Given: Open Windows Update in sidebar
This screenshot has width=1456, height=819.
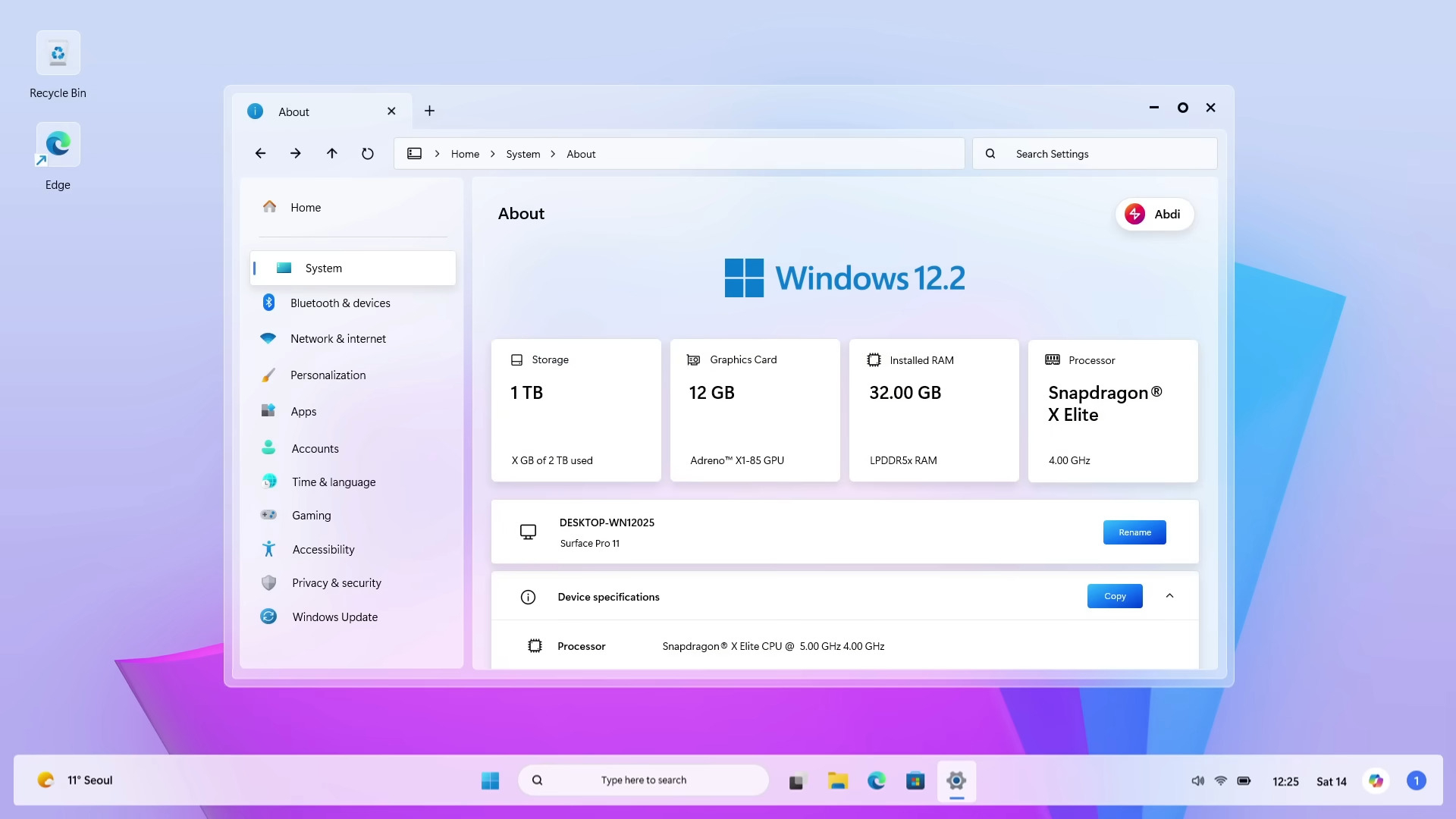Looking at the screenshot, I should coord(334,617).
